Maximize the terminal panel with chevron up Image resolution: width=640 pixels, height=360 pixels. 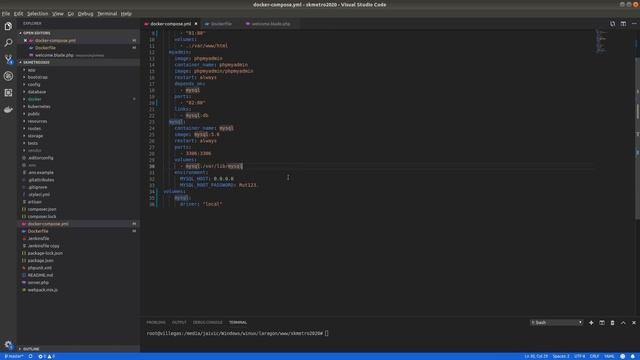(x=623, y=322)
